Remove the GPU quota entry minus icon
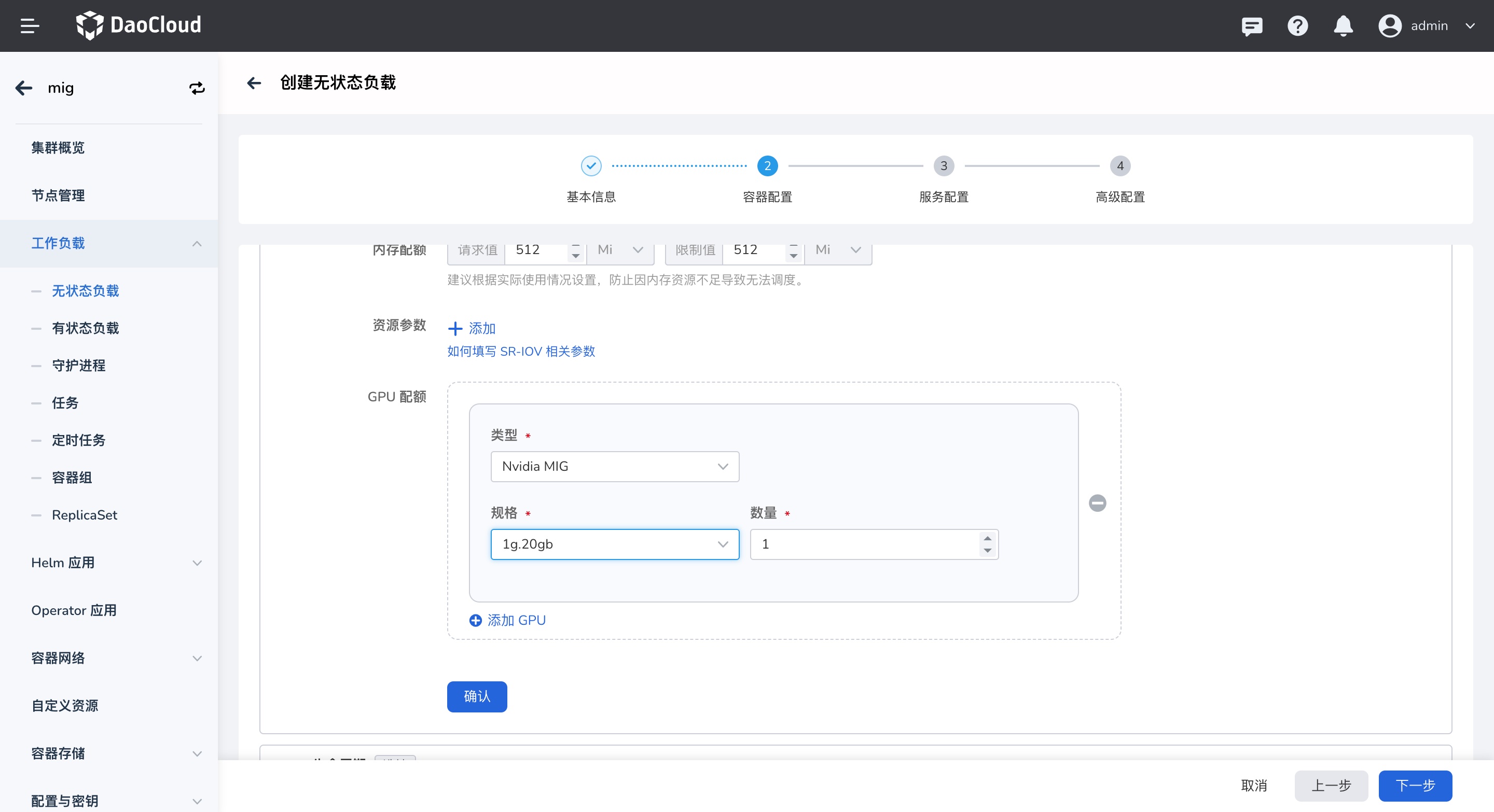 [1097, 503]
